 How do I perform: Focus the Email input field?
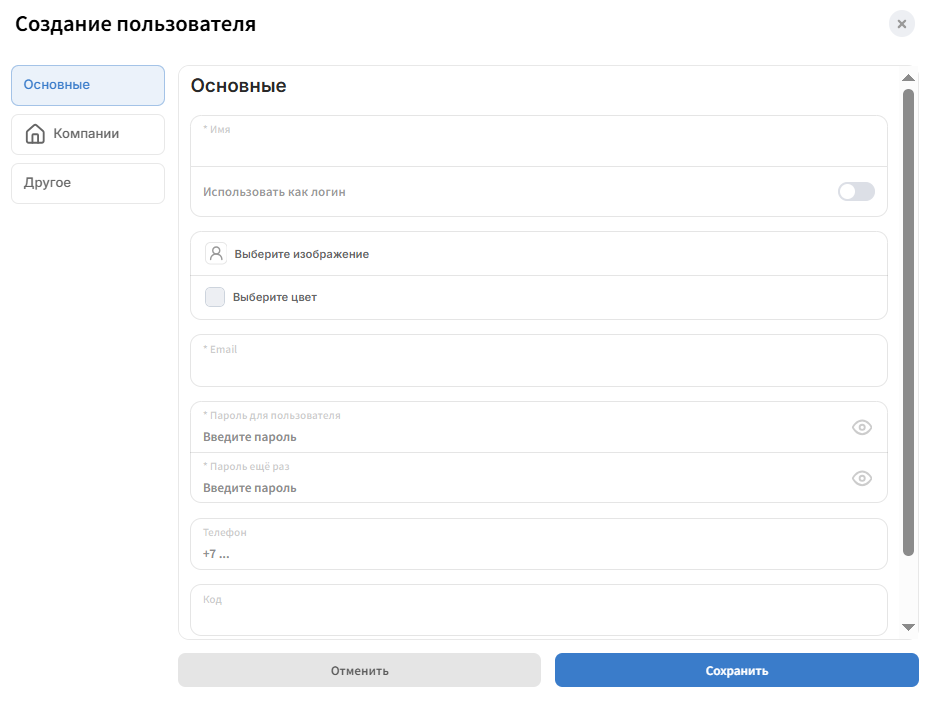[539, 361]
